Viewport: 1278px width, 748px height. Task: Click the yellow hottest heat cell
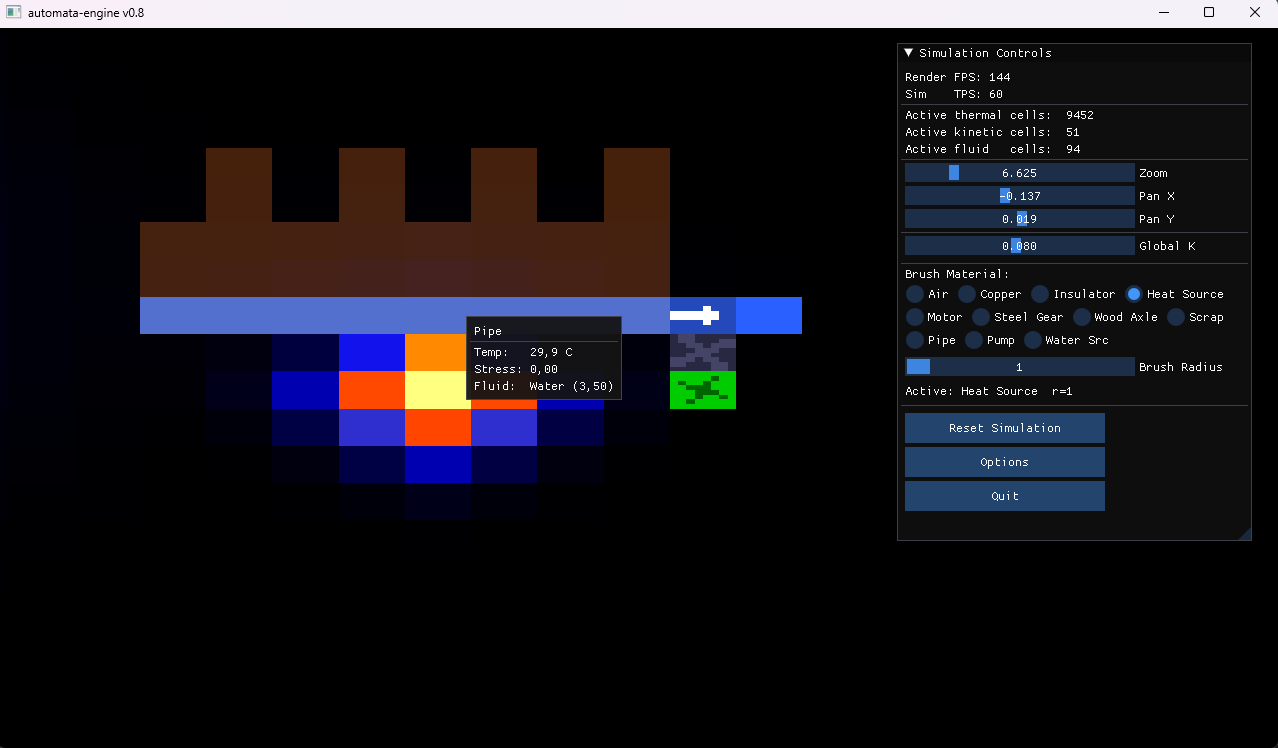438,390
